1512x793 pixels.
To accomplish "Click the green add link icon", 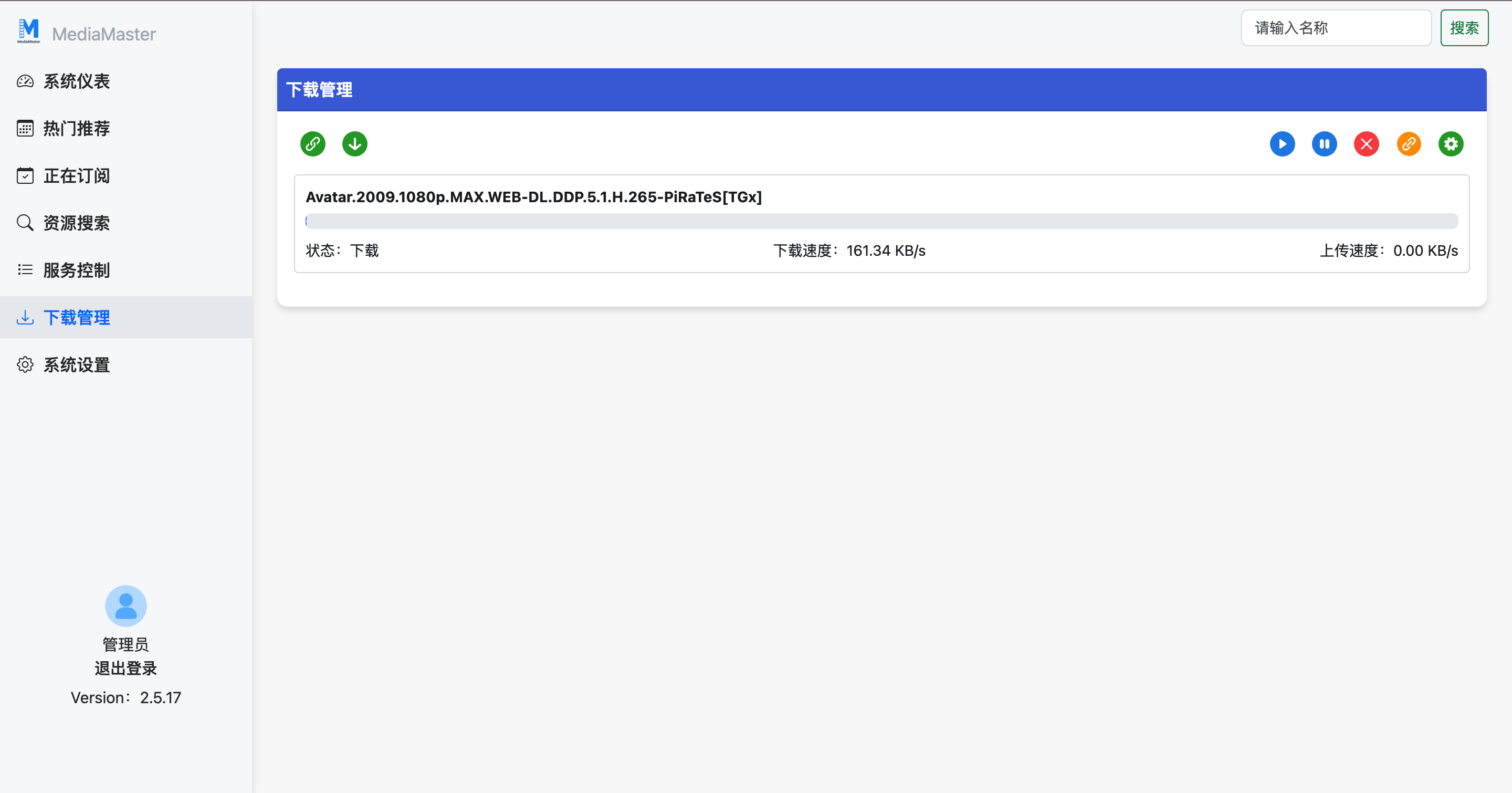I will coord(313,144).
